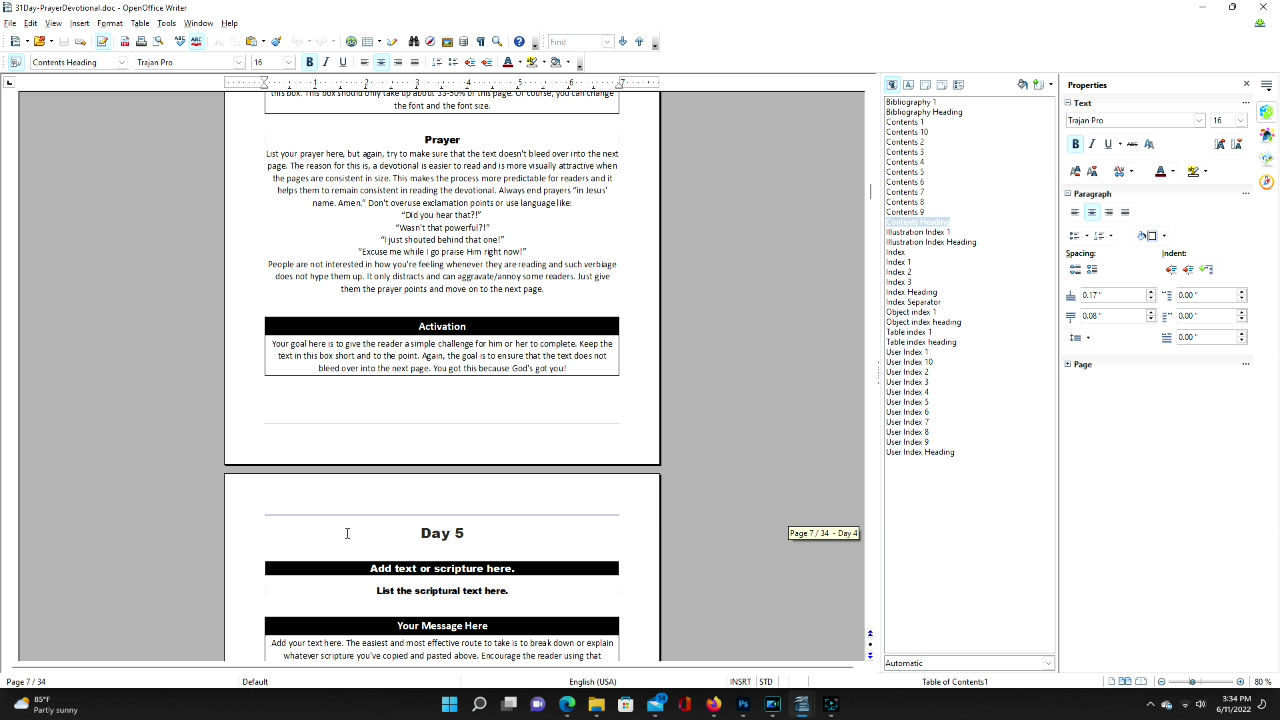Open the sidebar font name dropdown Trajan Pro
This screenshot has width=1280, height=720.
1199,120
